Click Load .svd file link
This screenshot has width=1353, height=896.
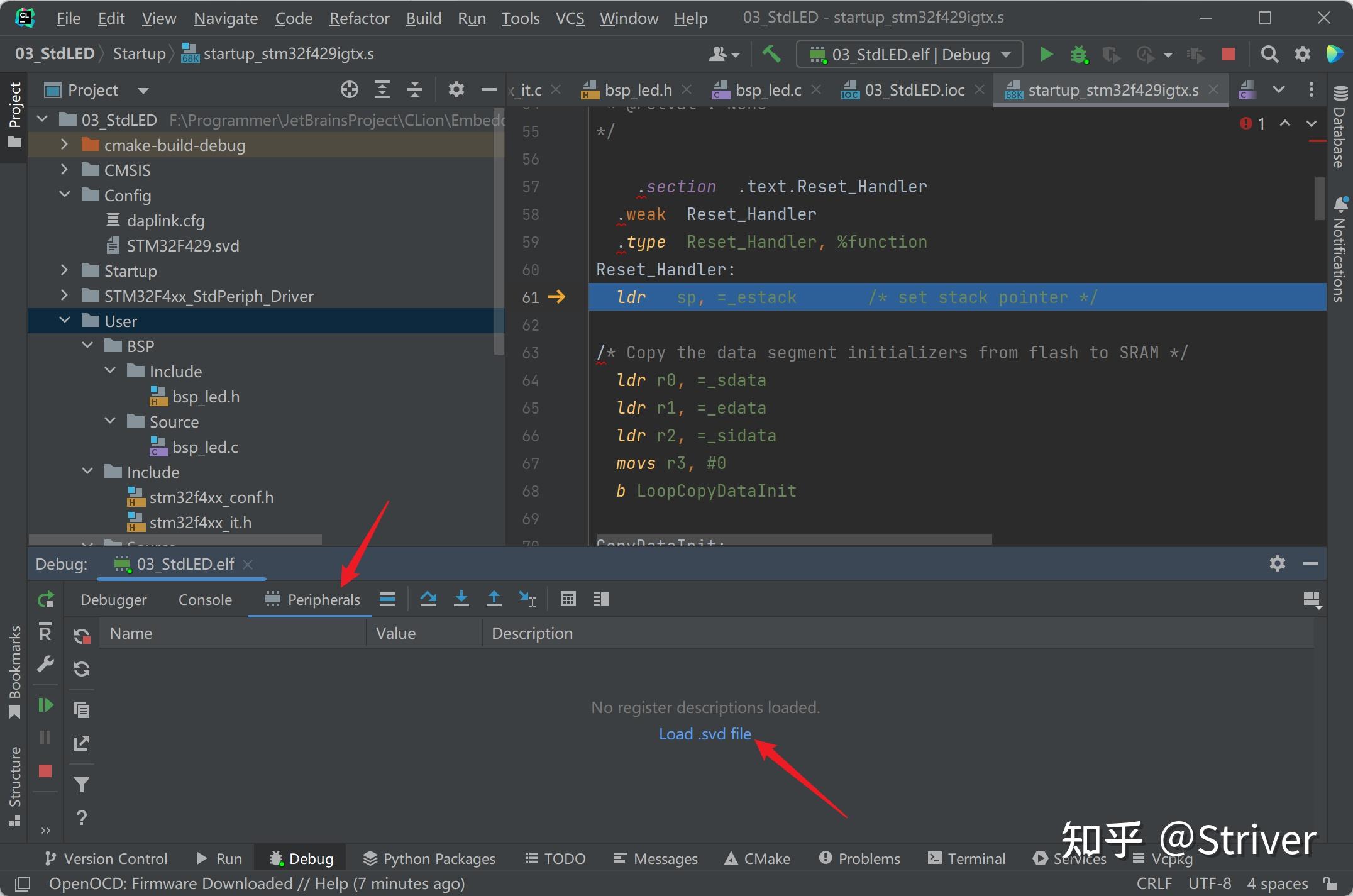point(705,733)
